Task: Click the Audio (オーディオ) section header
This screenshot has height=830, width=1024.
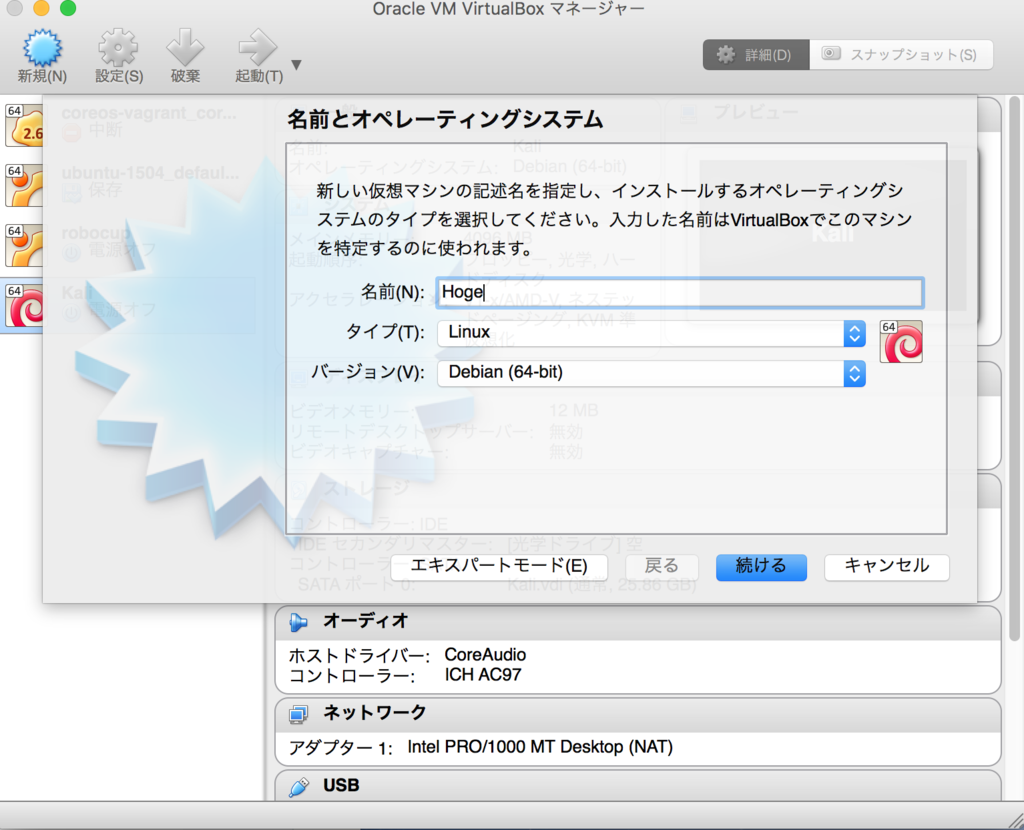Action: [638, 622]
